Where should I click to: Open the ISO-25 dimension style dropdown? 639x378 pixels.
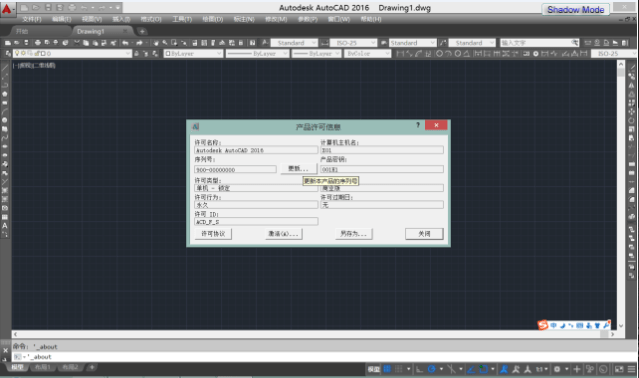[353, 43]
